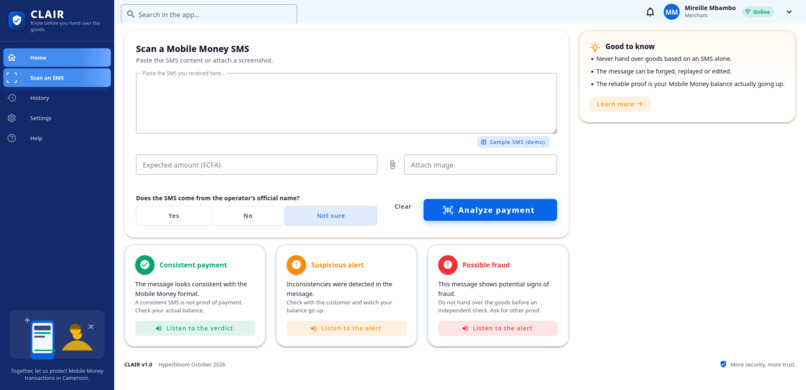Click the Online status badge
Viewport: 806px width, 390px height.
(x=758, y=12)
